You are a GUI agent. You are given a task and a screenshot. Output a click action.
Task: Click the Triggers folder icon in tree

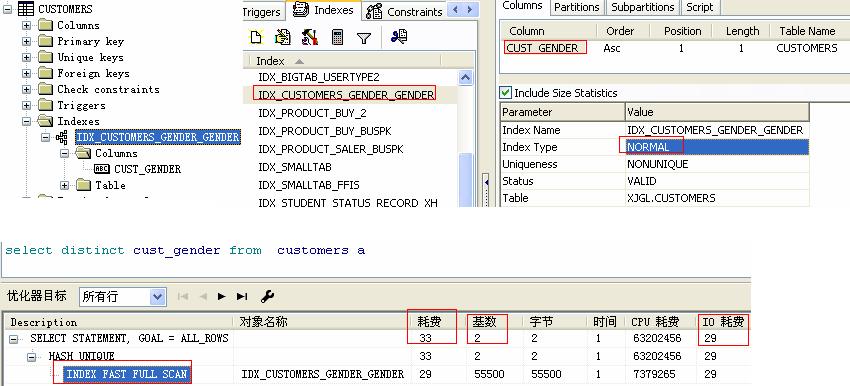coord(46,105)
